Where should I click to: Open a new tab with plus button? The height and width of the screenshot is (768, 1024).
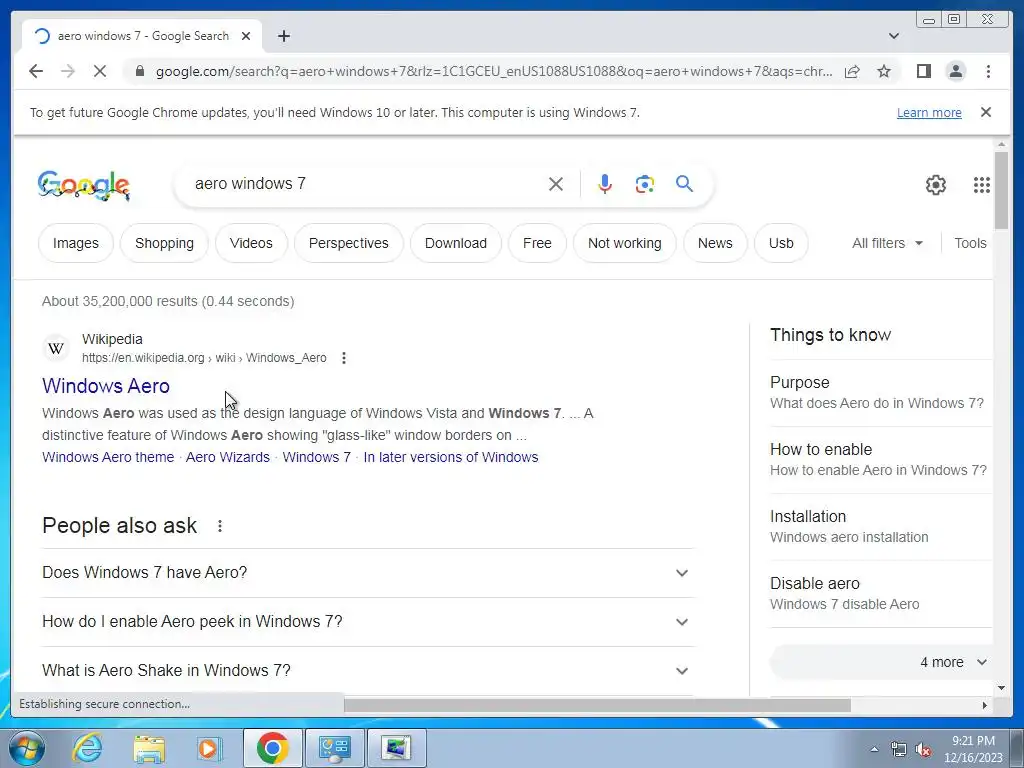tap(283, 36)
